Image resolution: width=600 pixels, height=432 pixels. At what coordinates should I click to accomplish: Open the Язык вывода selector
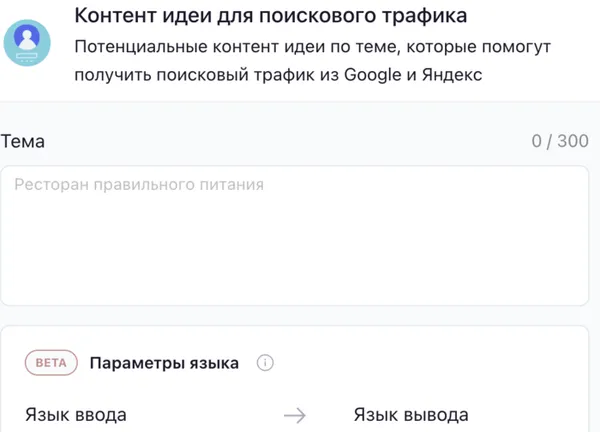click(411, 415)
